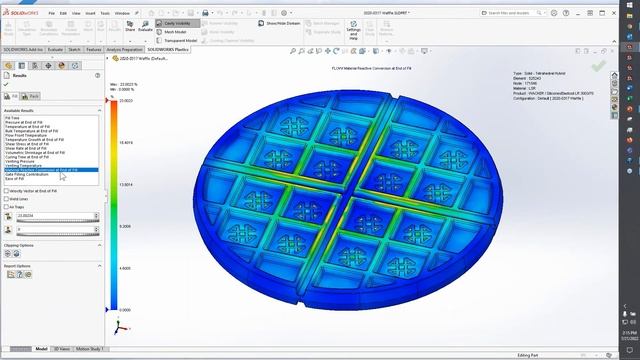This screenshot has height=360, width=640.
Task: Toggle Mesh Model display
Action: click(171, 32)
